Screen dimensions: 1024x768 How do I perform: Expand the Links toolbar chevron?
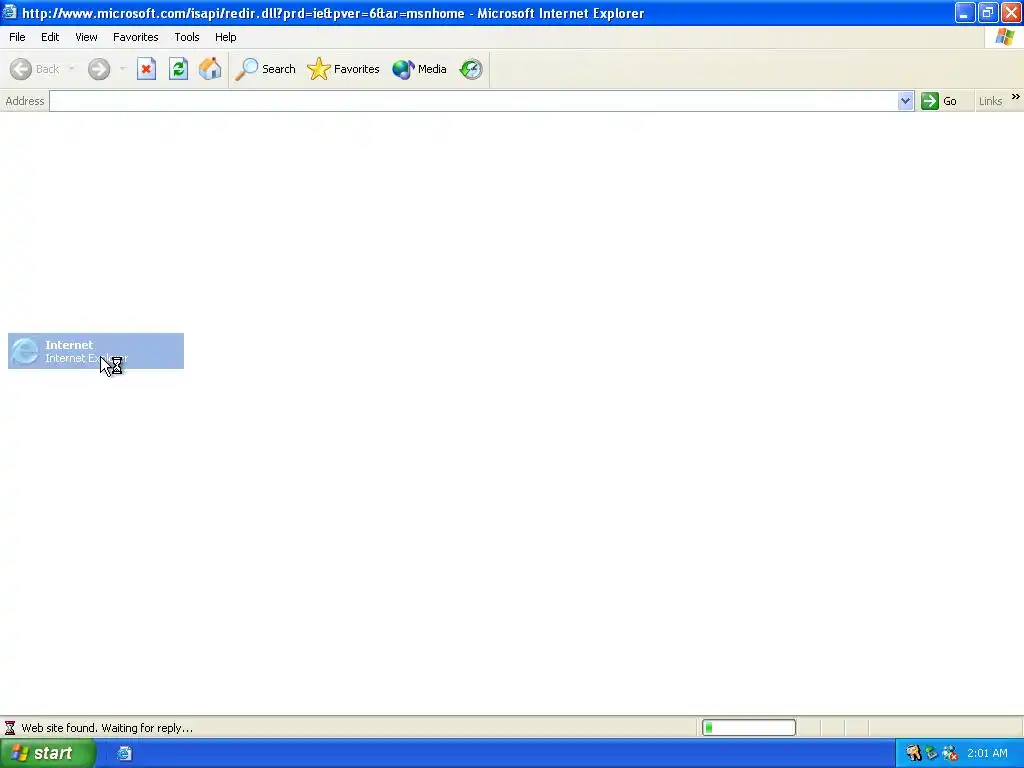[1016, 97]
